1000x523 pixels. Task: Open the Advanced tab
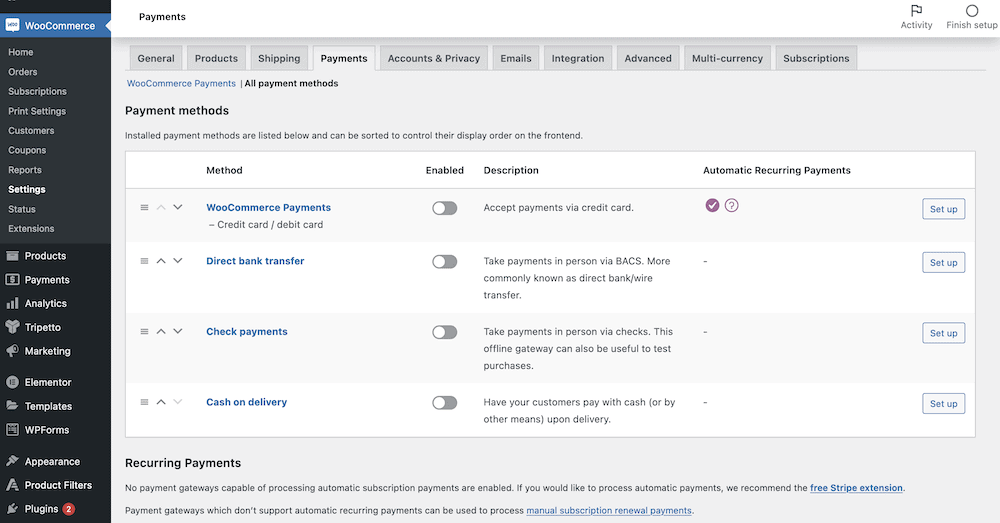[648, 58]
